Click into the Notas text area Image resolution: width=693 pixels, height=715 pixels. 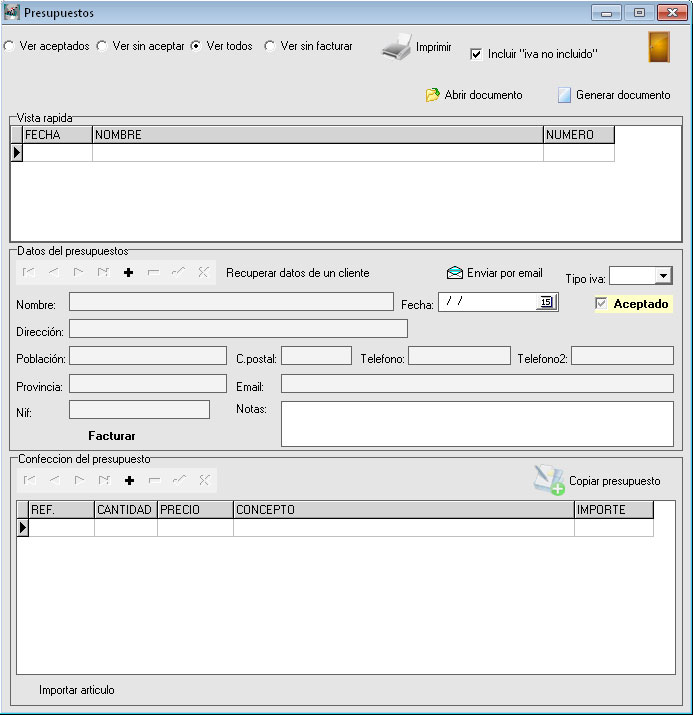click(x=477, y=423)
